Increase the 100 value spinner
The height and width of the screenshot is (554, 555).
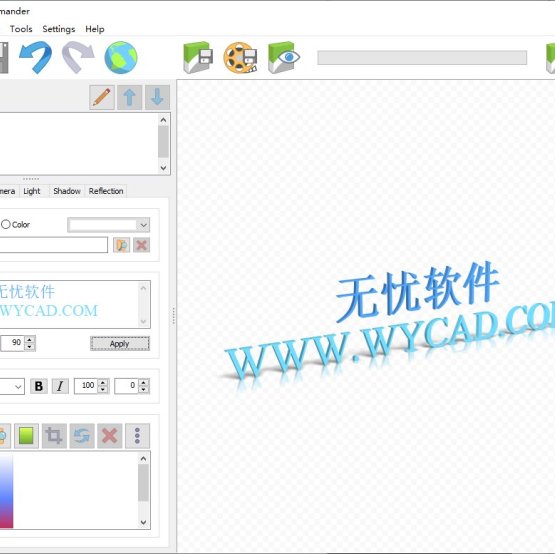(103, 382)
